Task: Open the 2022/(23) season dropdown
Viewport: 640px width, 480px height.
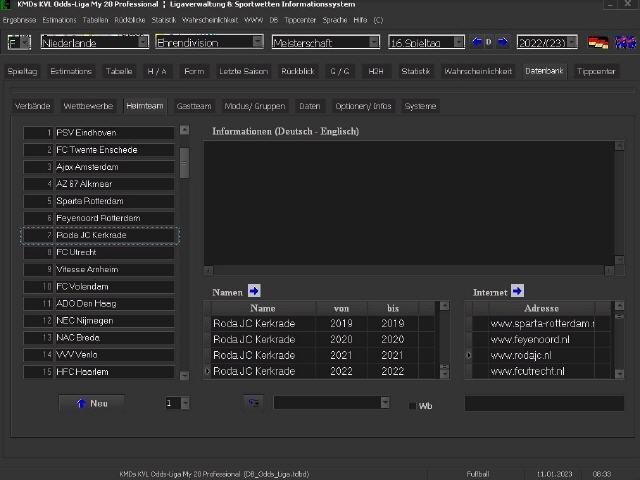Action: 572,42
